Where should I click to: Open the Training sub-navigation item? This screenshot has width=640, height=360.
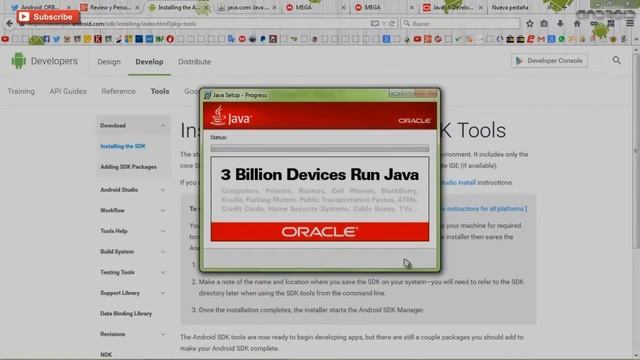tap(21, 91)
